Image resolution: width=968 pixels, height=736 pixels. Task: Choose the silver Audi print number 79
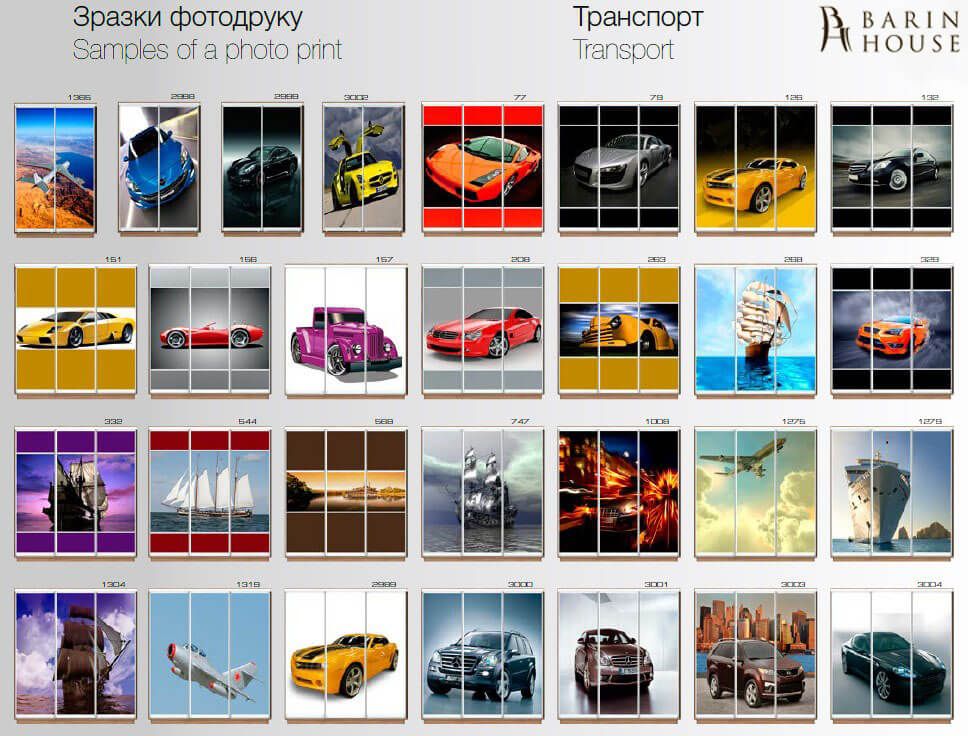618,168
